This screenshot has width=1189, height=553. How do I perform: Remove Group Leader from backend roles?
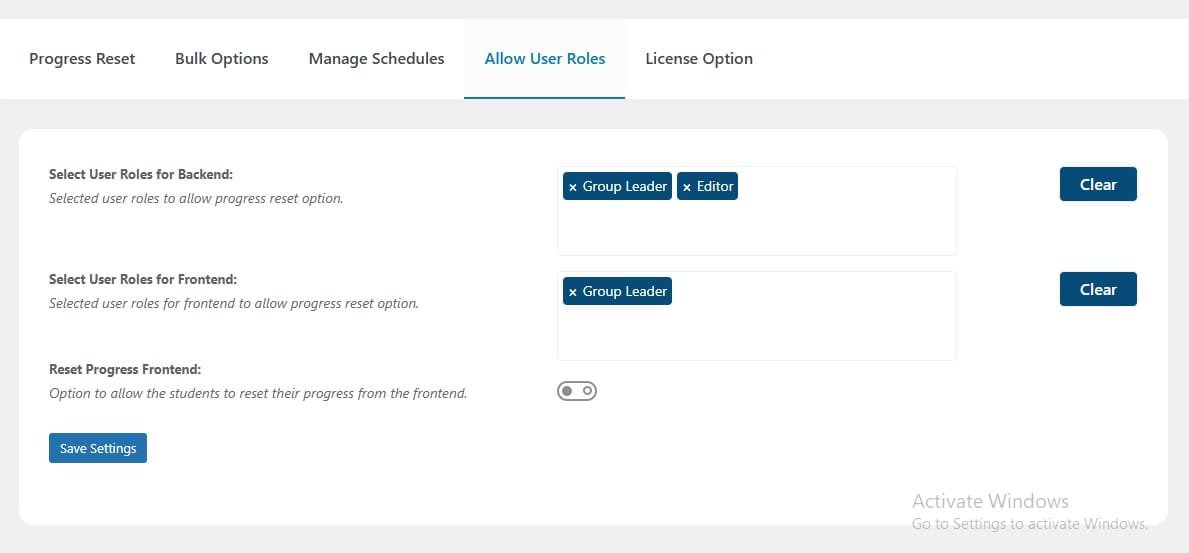(x=573, y=187)
